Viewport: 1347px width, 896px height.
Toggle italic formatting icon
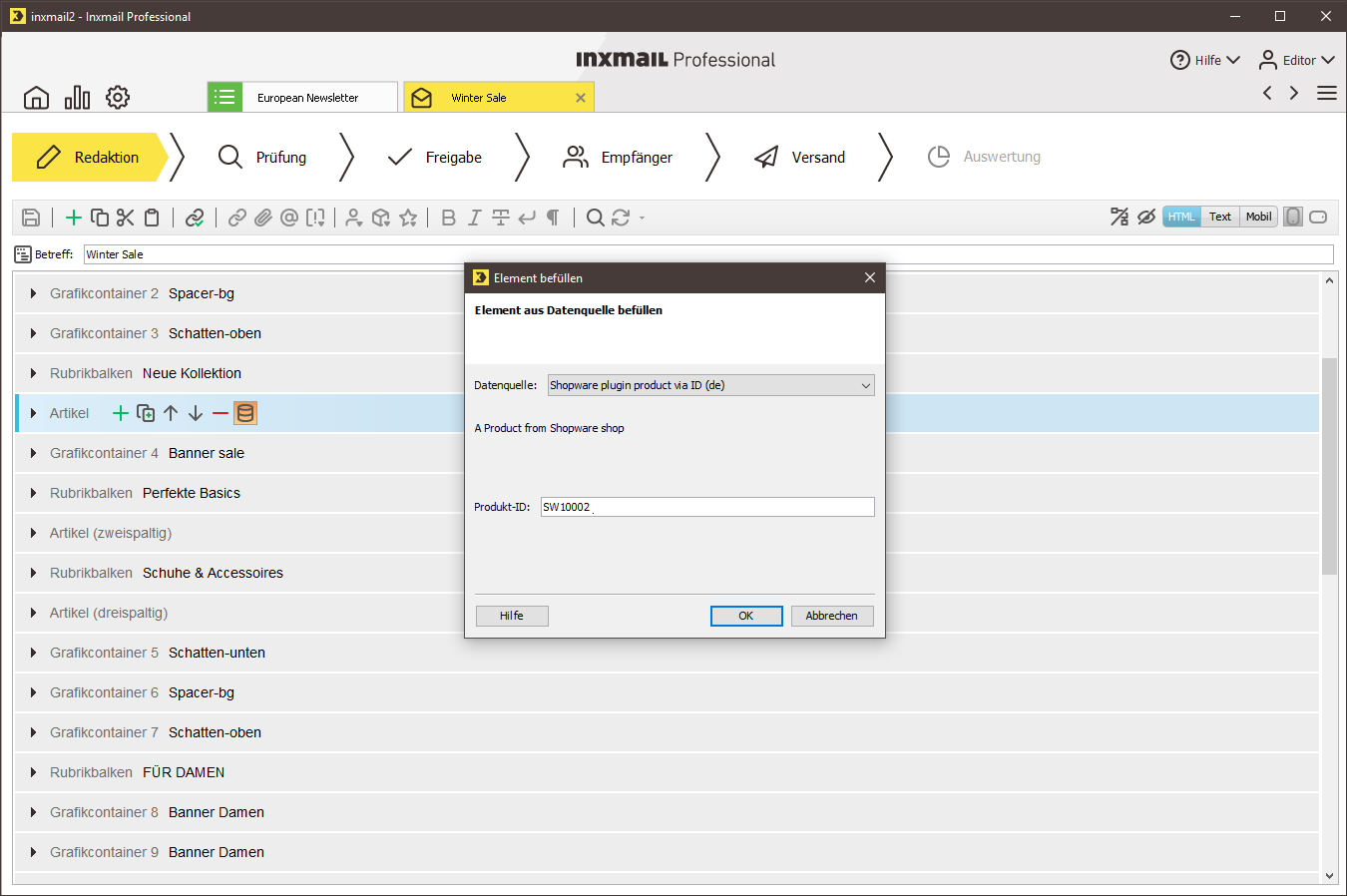[475, 218]
